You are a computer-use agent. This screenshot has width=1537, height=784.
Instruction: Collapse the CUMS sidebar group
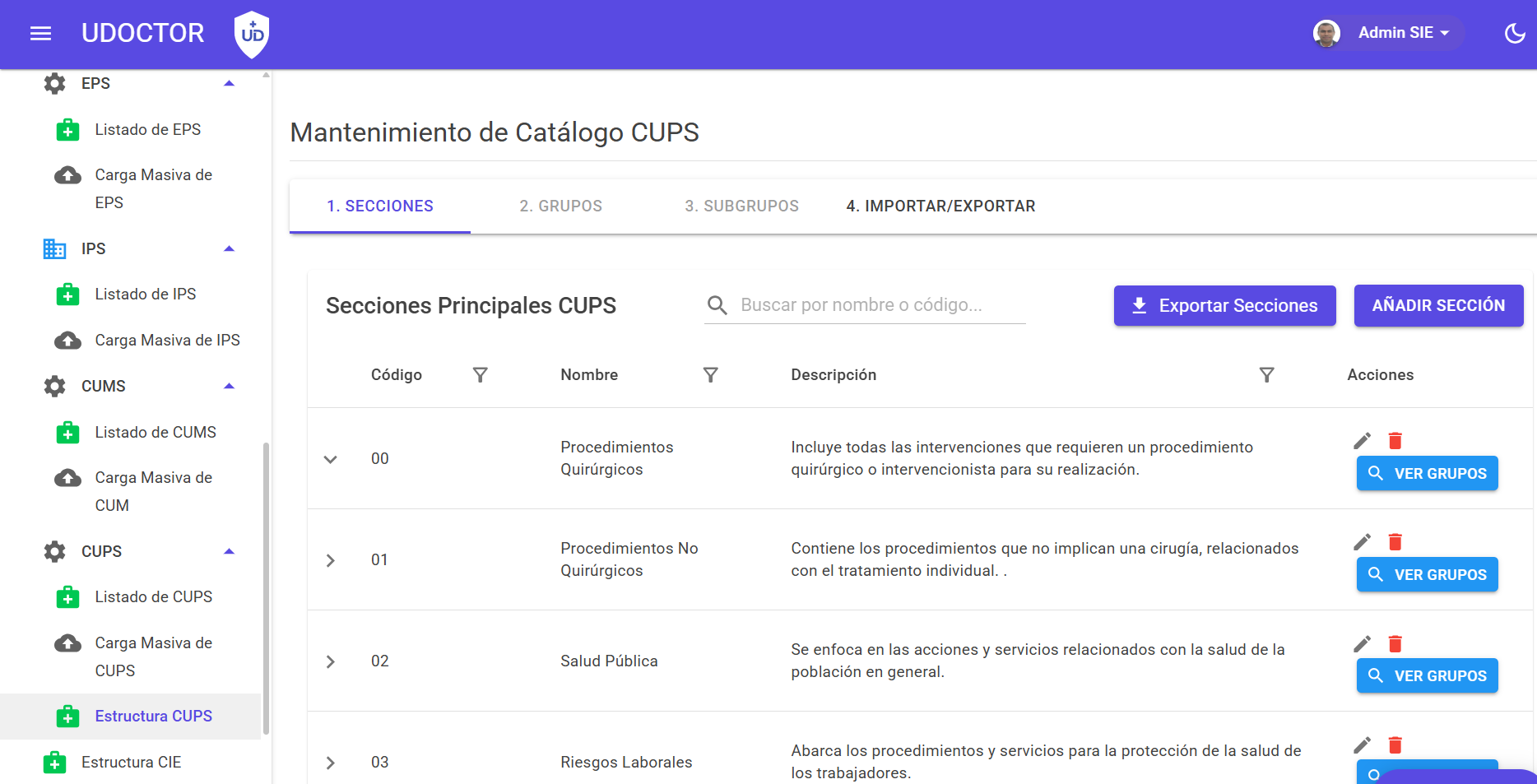[230, 386]
